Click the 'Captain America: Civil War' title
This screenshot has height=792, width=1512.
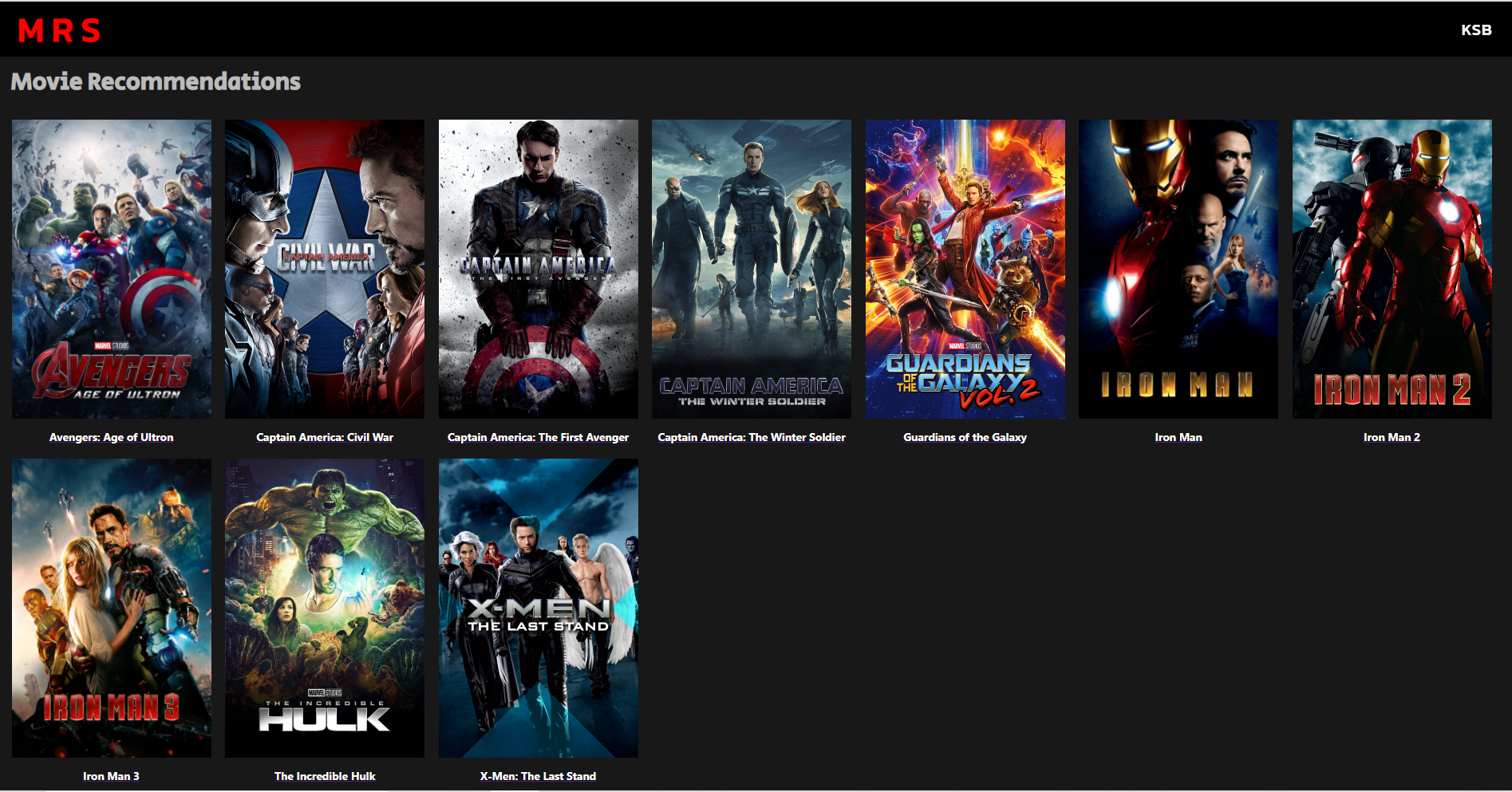325,437
